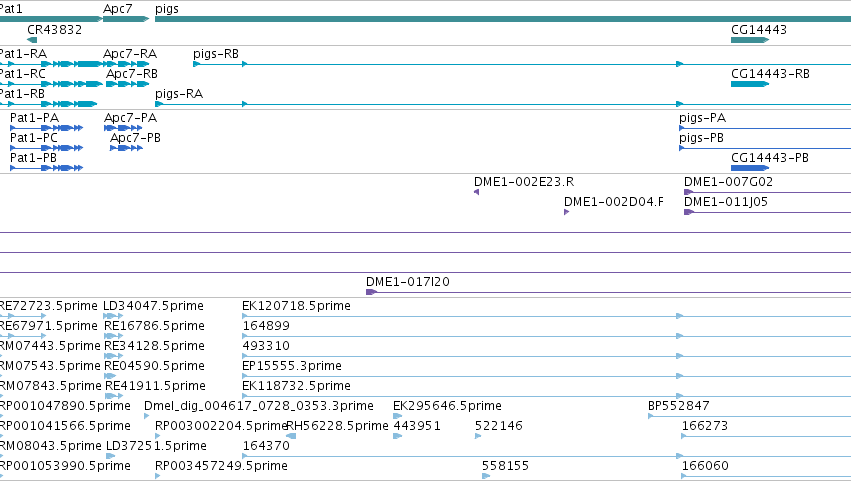Open the DME1-007G02 cDNA label
851x481 pixels.
(x=728, y=182)
